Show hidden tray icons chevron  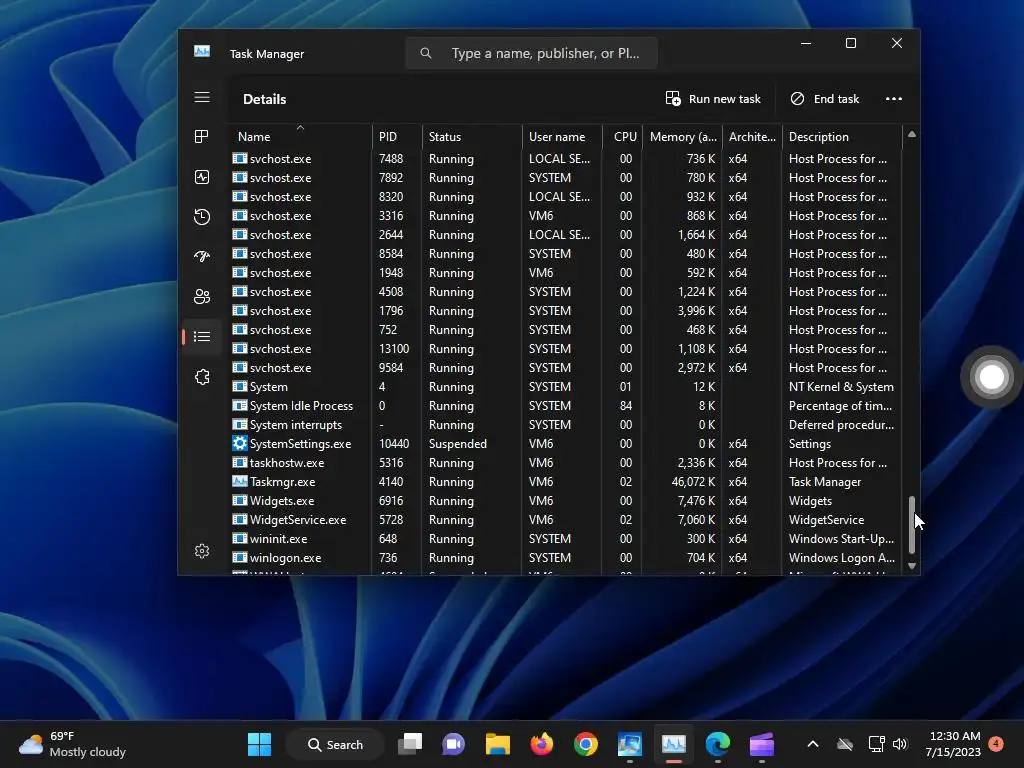(x=813, y=744)
